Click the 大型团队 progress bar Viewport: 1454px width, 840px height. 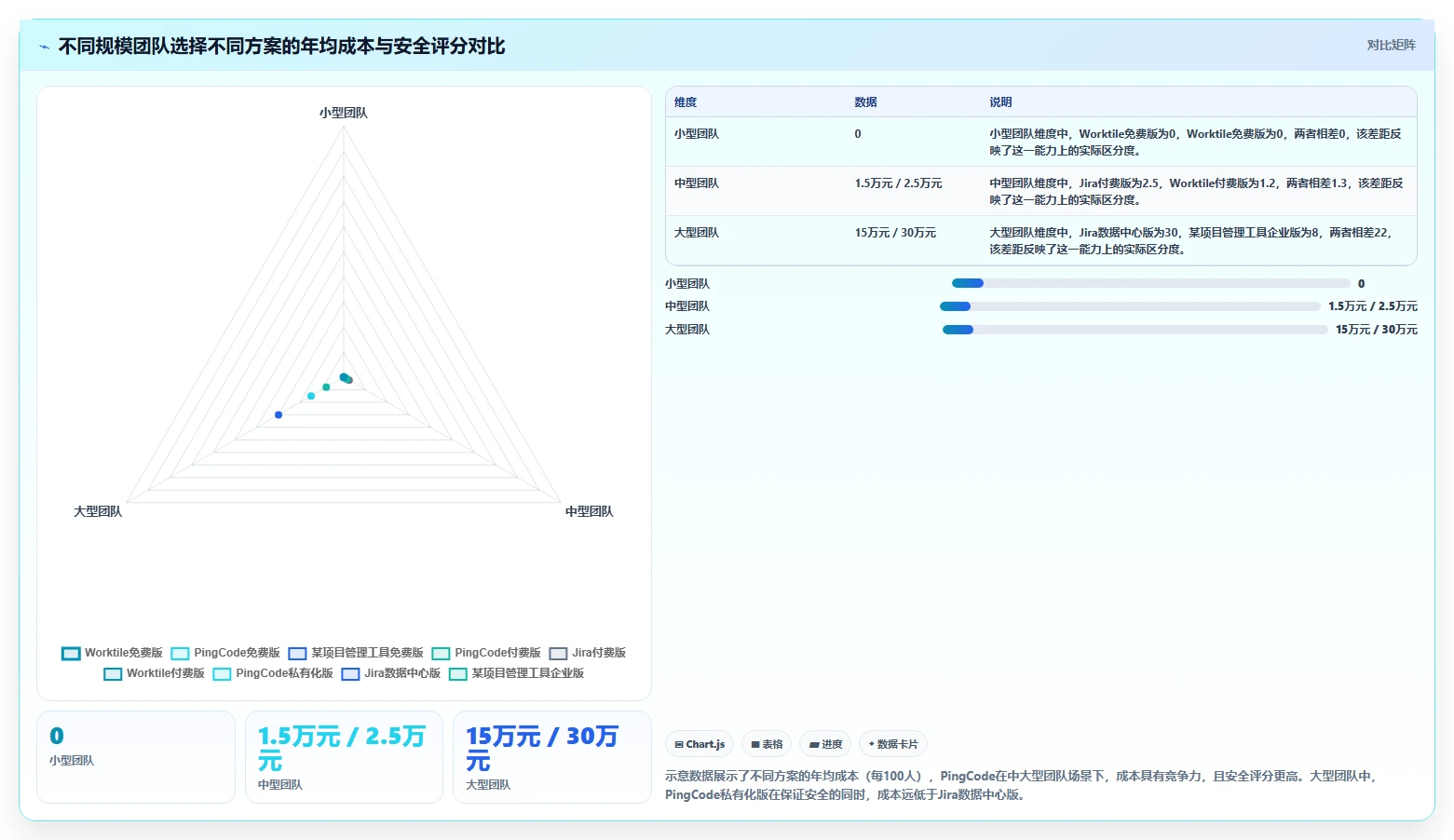1135,330
